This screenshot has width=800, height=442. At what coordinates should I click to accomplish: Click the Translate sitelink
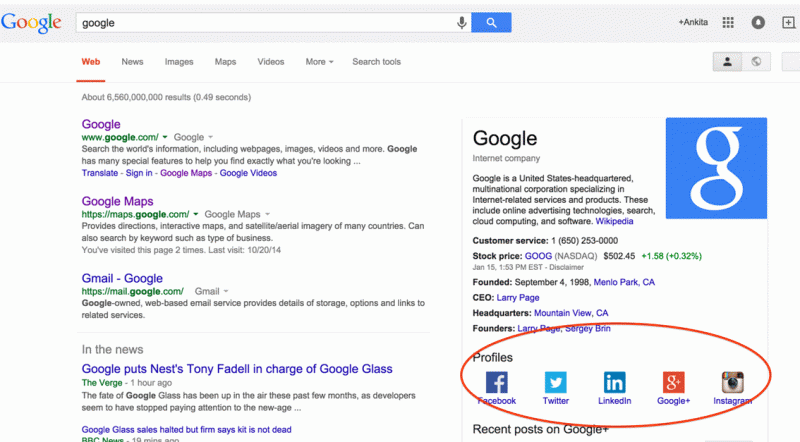point(99,173)
